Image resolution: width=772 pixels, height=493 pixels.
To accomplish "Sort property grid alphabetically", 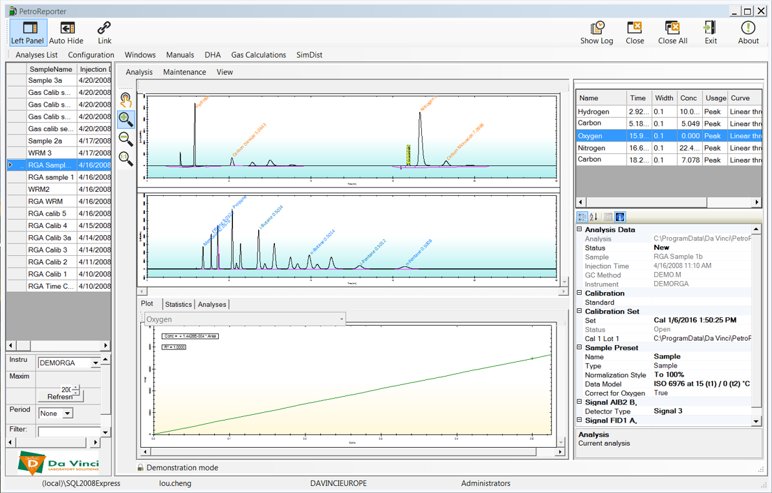I will click(x=594, y=217).
